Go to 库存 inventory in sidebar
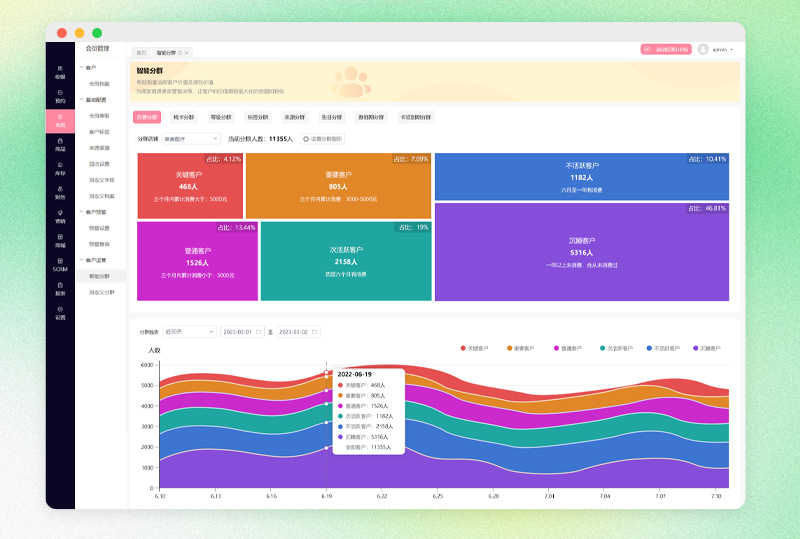800x539 pixels. point(60,168)
